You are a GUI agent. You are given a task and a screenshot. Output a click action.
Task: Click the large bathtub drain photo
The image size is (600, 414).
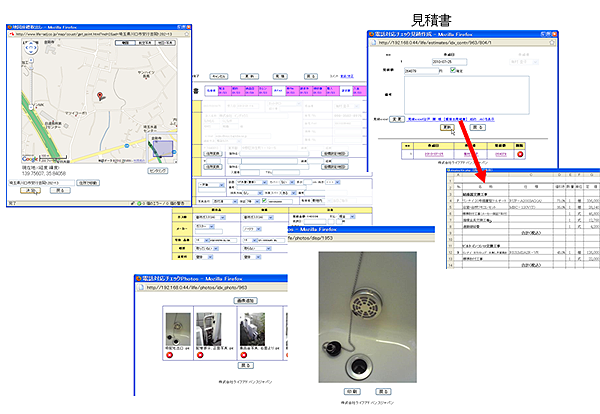coord(368,317)
